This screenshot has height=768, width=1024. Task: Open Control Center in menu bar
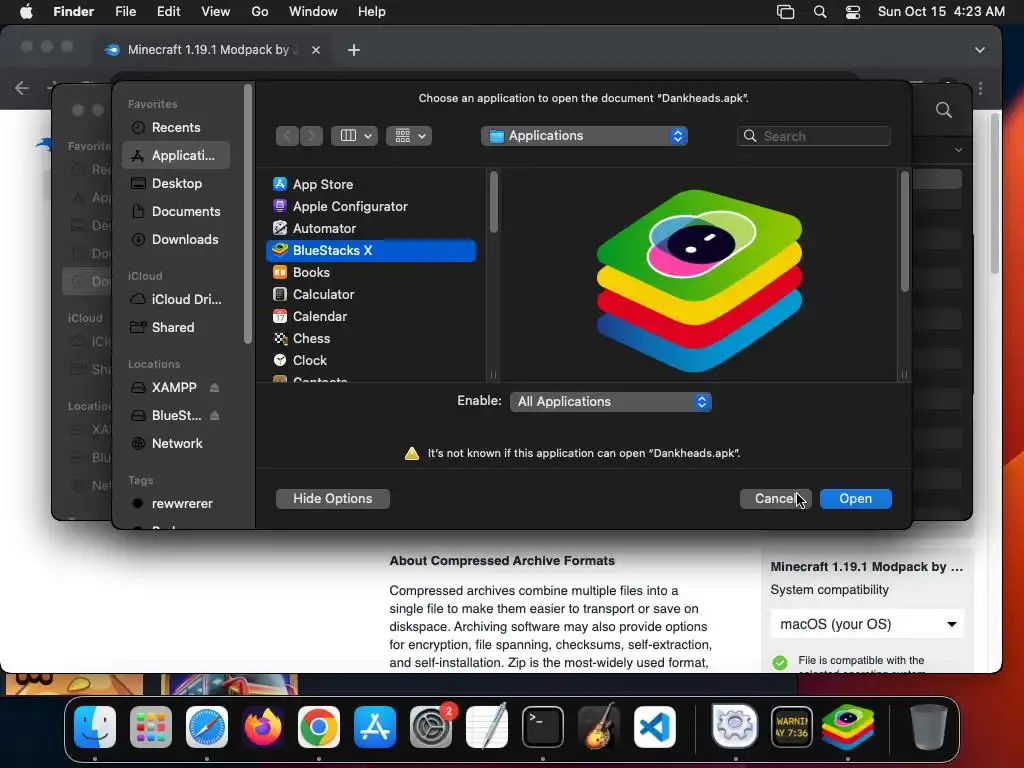click(853, 12)
